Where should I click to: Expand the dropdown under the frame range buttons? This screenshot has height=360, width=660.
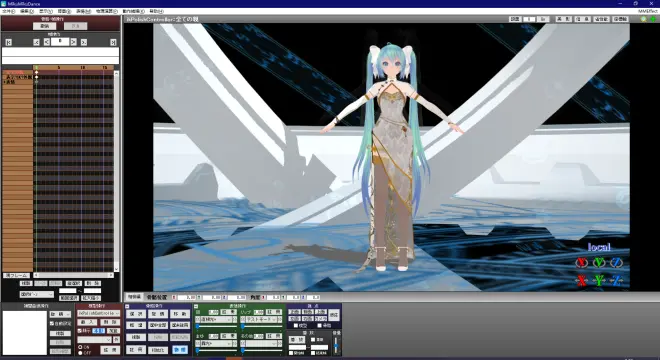37,294
